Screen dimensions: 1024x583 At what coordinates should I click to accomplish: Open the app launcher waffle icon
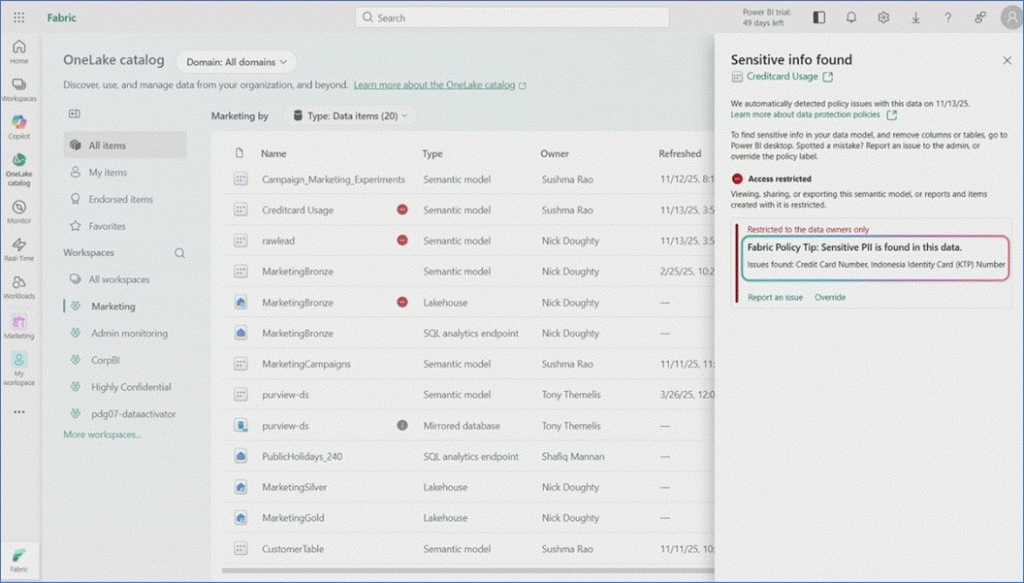pos(19,17)
